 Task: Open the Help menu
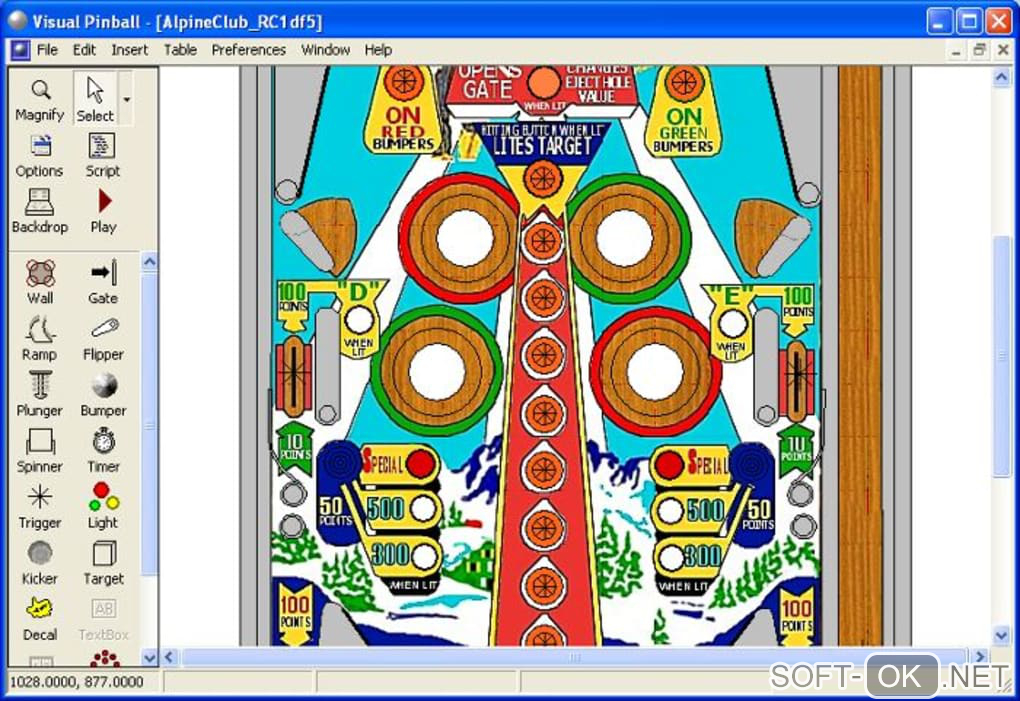[377, 50]
